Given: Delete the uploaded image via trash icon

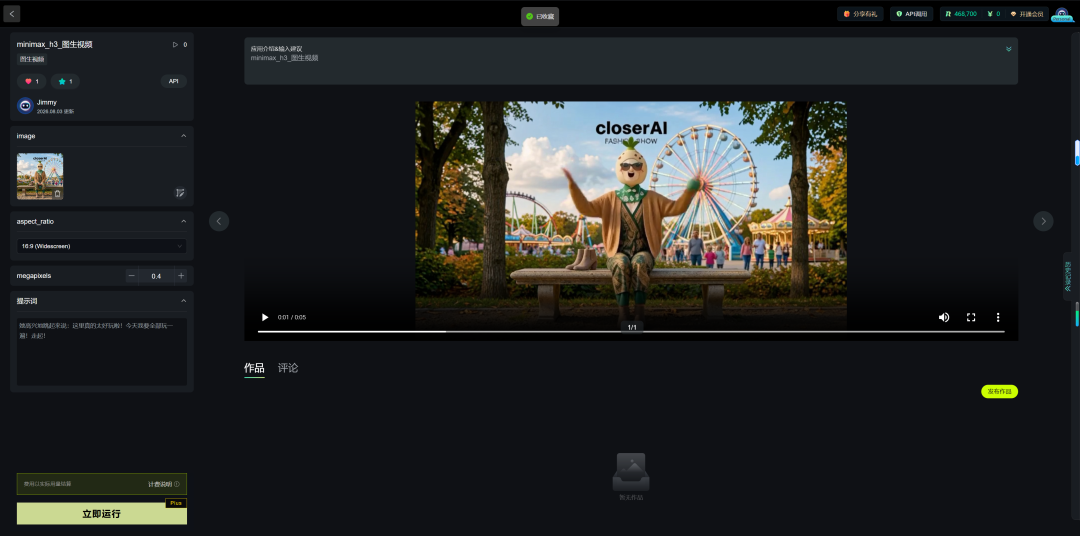Looking at the screenshot, I should point(58,194).
